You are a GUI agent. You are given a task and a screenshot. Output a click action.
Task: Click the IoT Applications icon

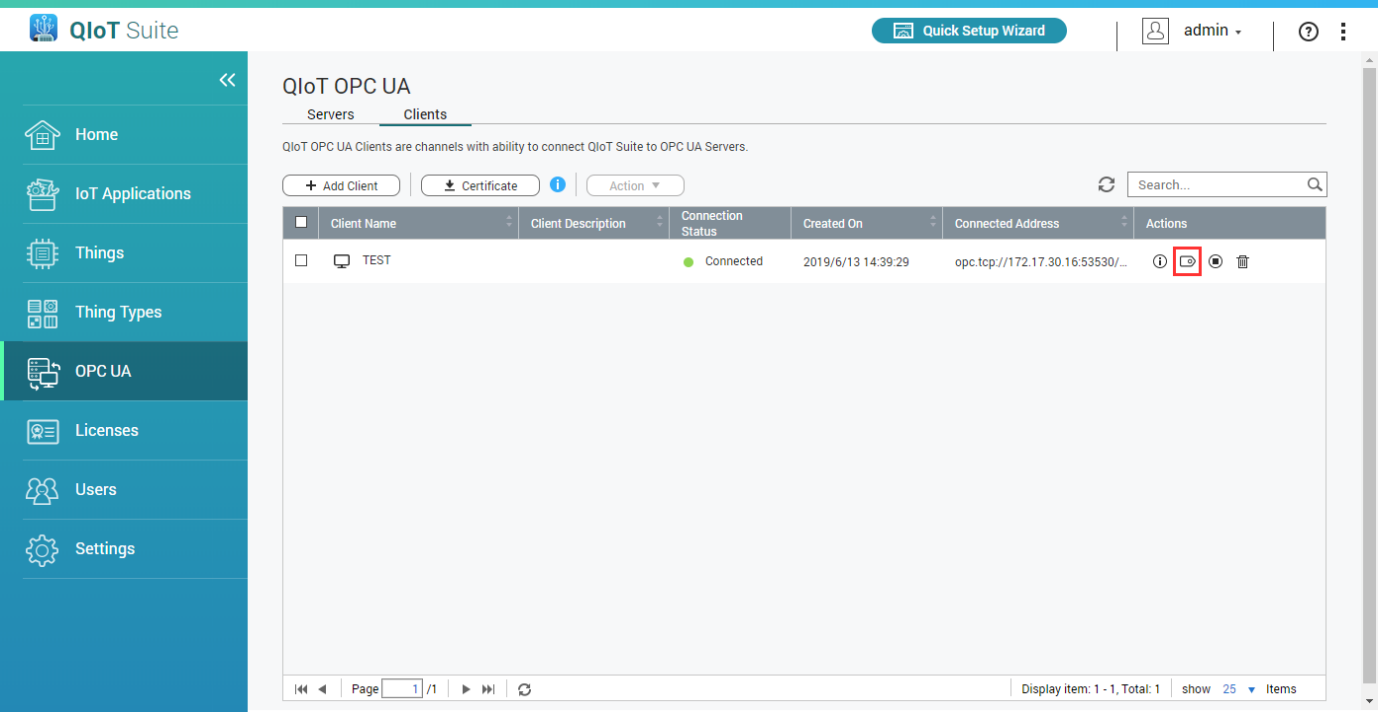(x=42, y=194)
